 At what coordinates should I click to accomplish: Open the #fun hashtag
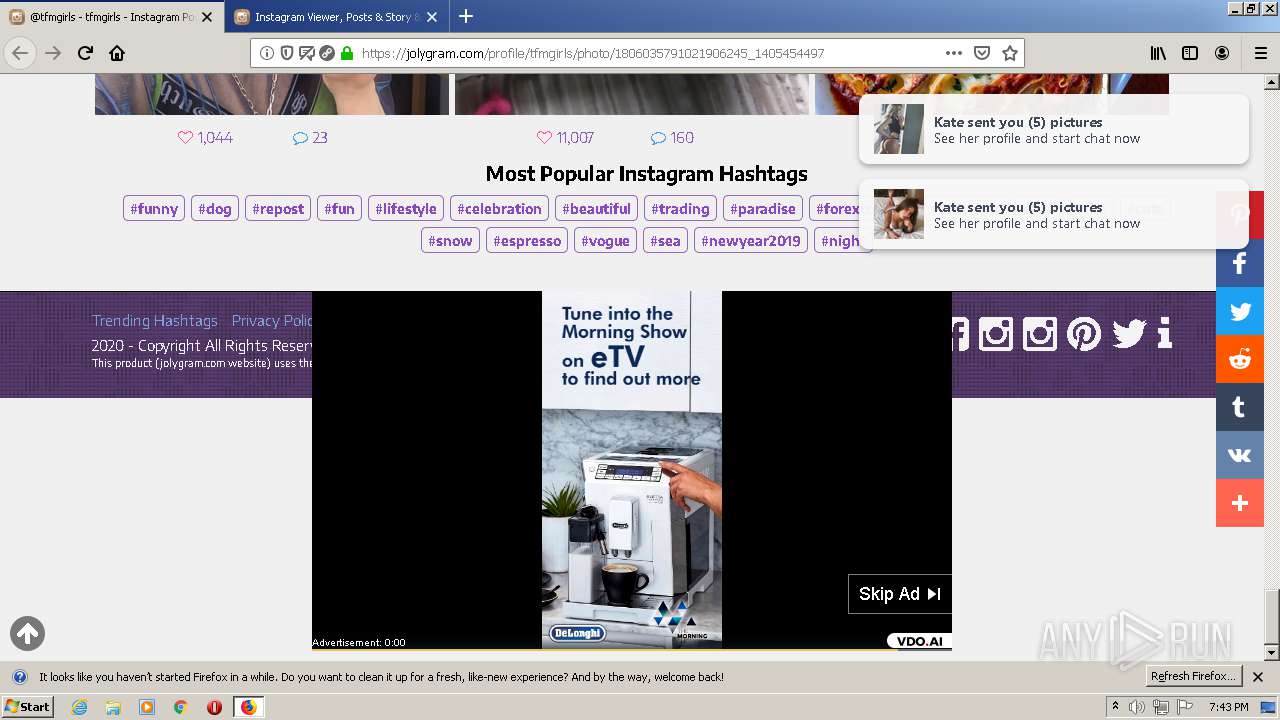point(339,209)
